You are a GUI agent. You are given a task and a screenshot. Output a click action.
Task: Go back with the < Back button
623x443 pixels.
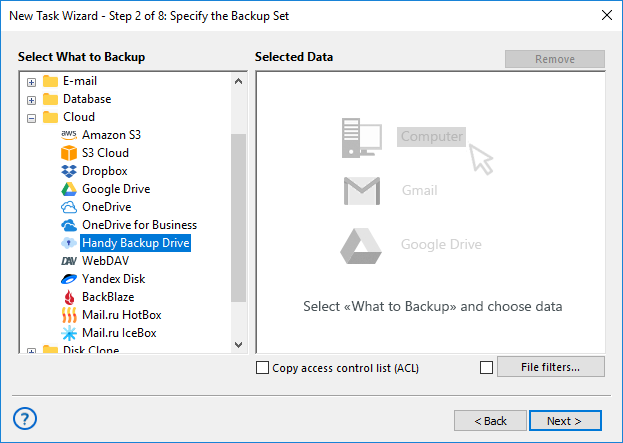490,421
